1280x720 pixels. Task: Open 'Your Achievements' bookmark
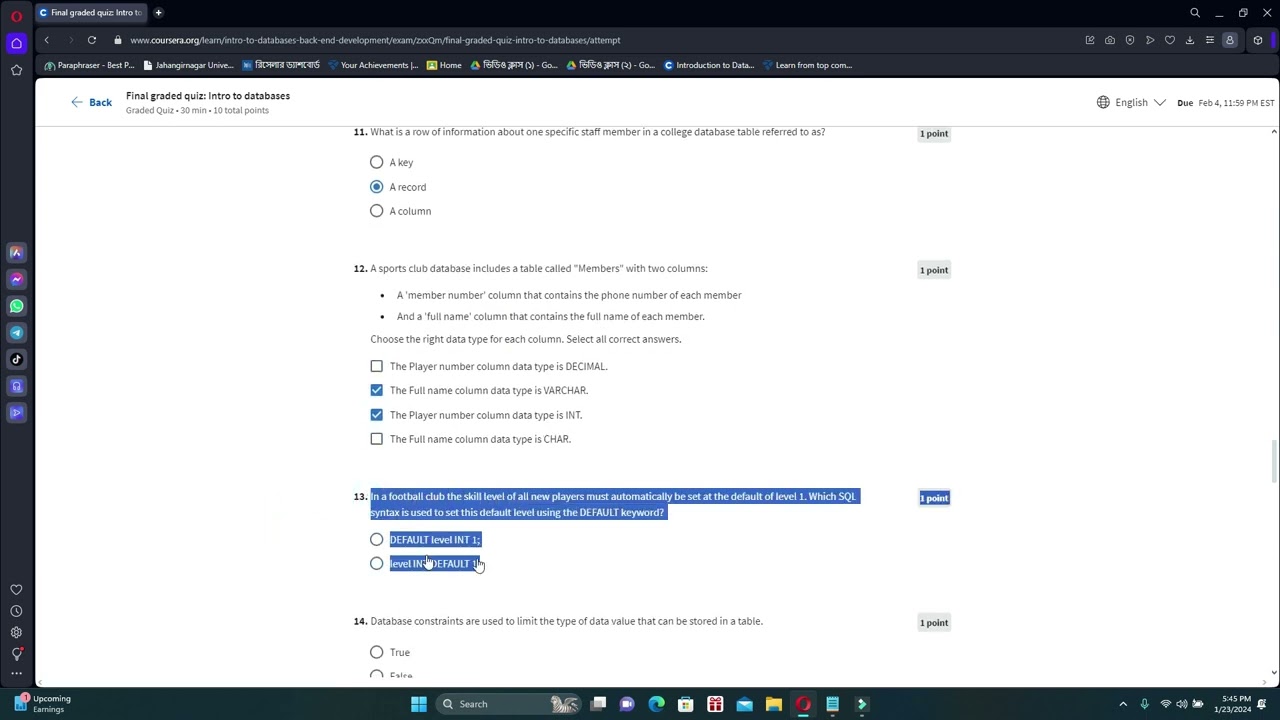[x=373, y=65]
